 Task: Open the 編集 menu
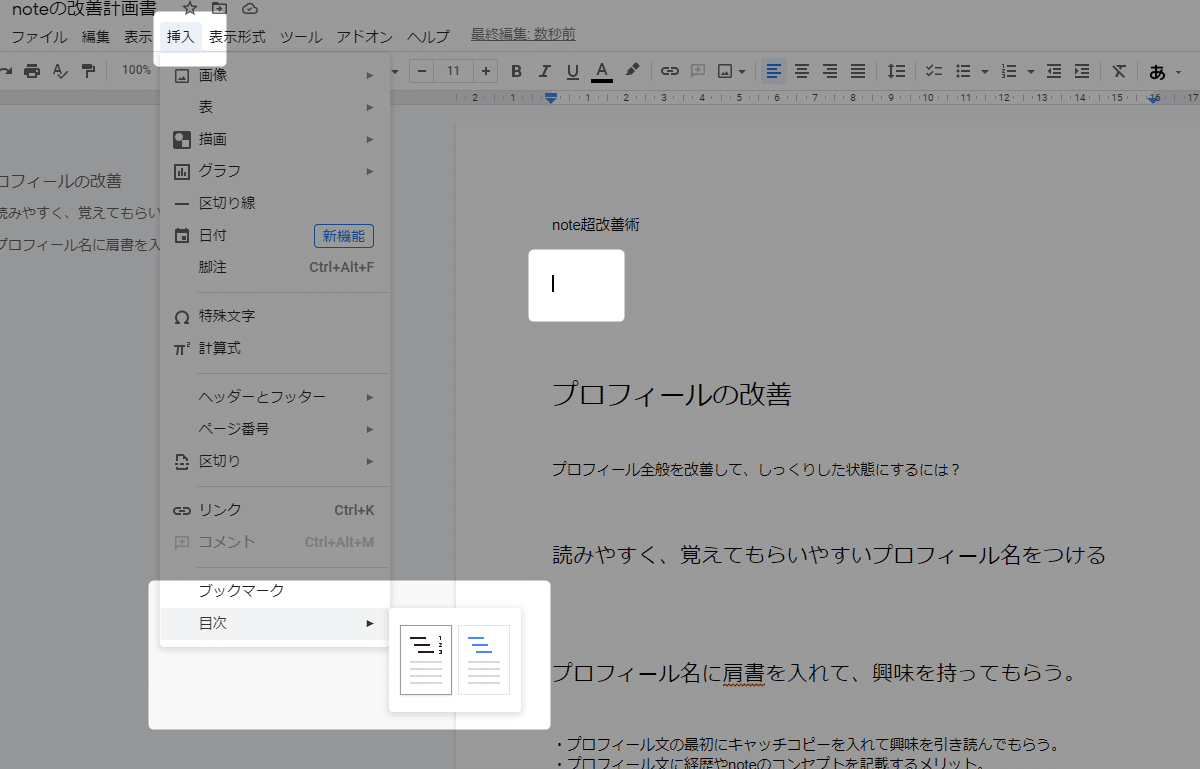click(96, 37)
